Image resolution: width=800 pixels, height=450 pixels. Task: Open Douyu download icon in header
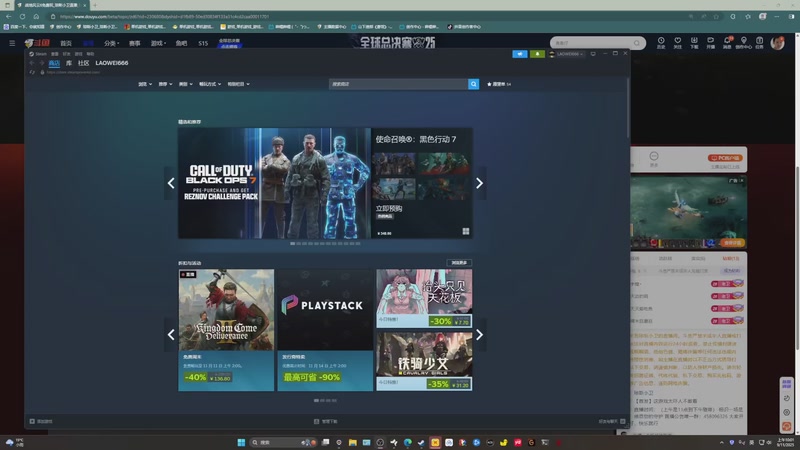[x=694, y=42]
